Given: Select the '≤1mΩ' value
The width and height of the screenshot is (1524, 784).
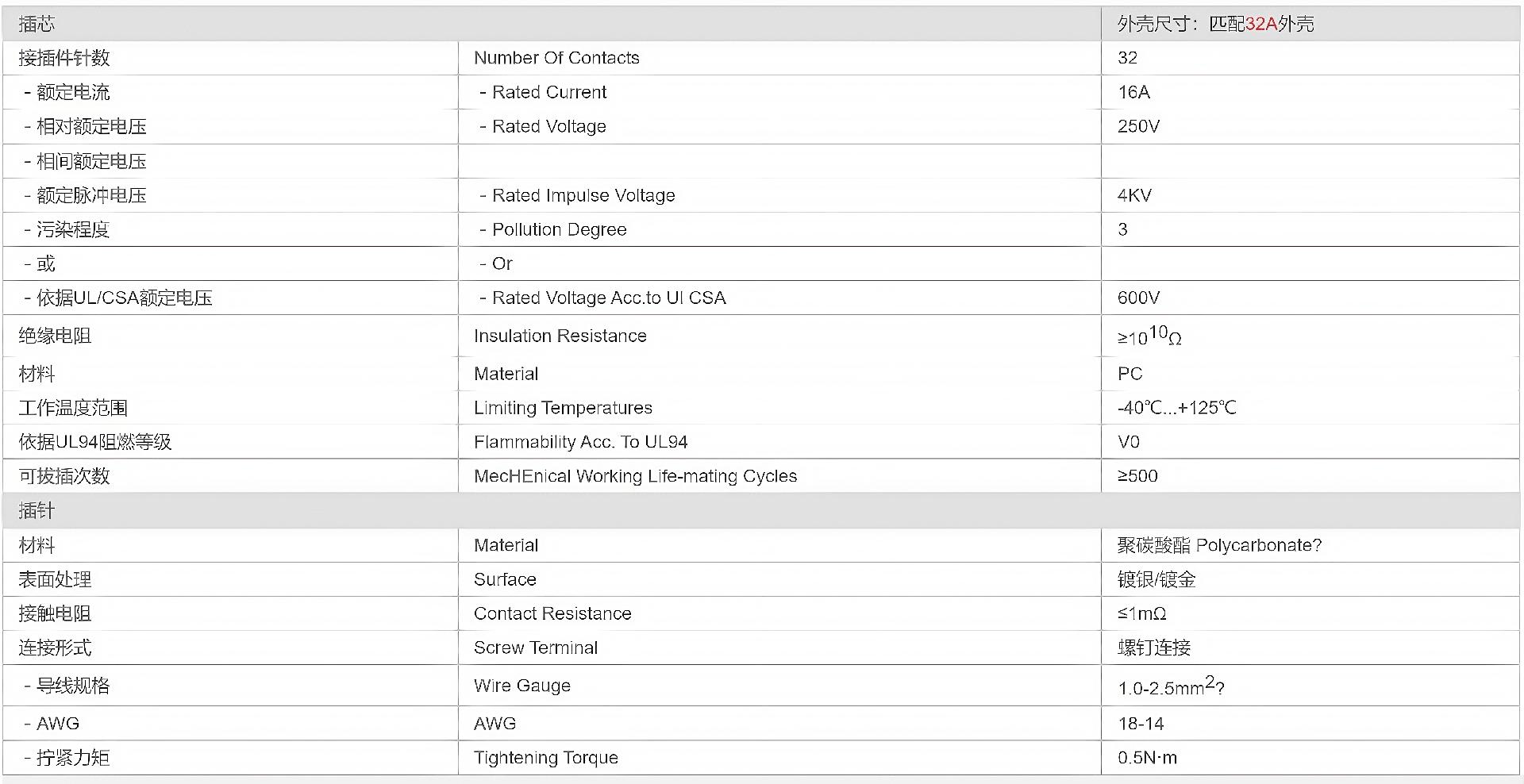Looking at the screenshot, I should pyautogui.click(x=1142, y=613).
